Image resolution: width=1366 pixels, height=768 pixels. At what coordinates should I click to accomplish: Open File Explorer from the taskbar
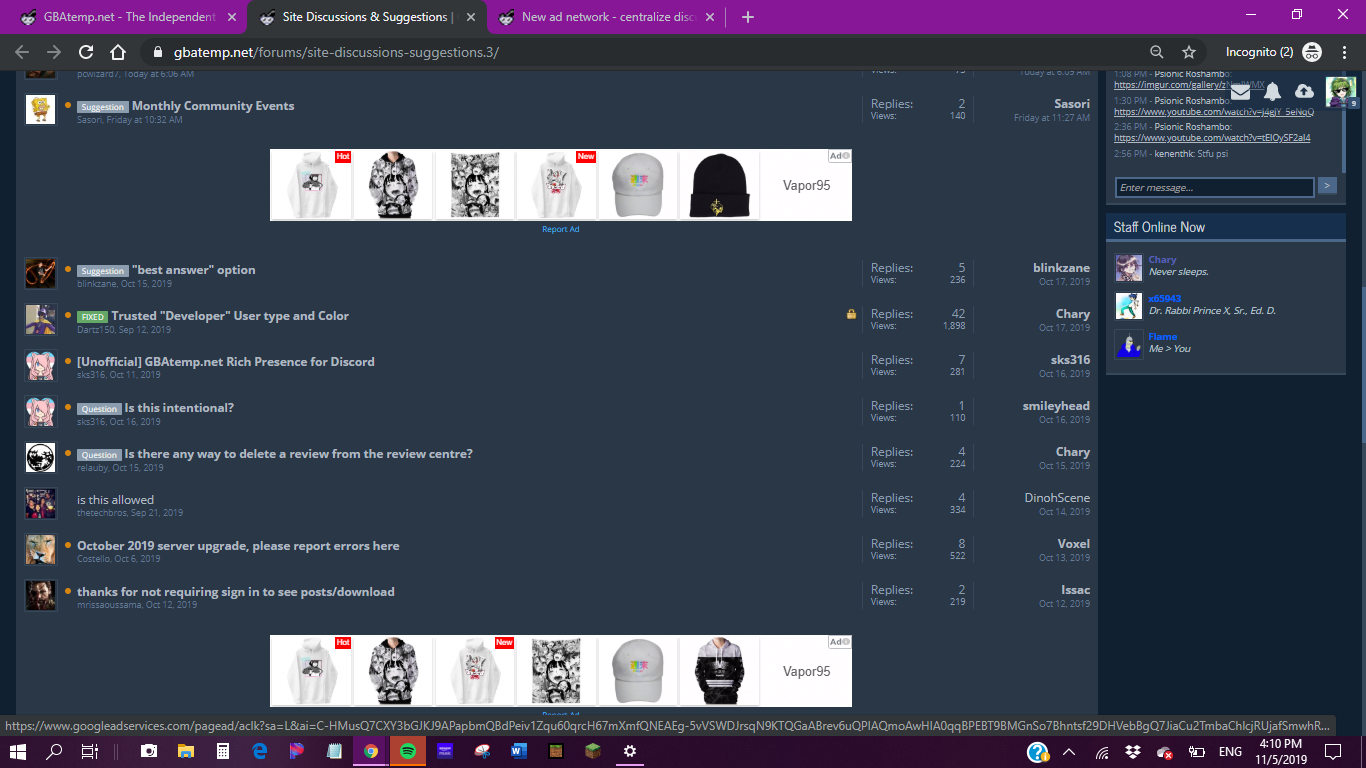point(185,751)
